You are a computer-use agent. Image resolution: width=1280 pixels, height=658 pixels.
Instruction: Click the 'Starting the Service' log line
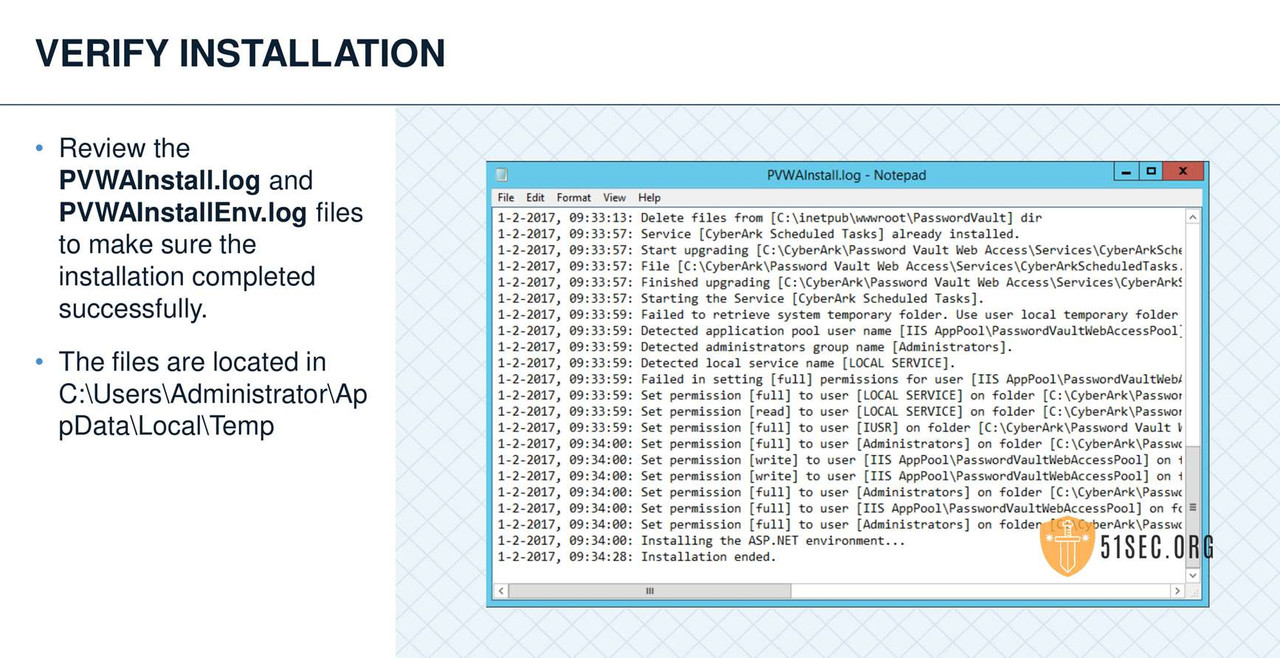pos(740,298)
